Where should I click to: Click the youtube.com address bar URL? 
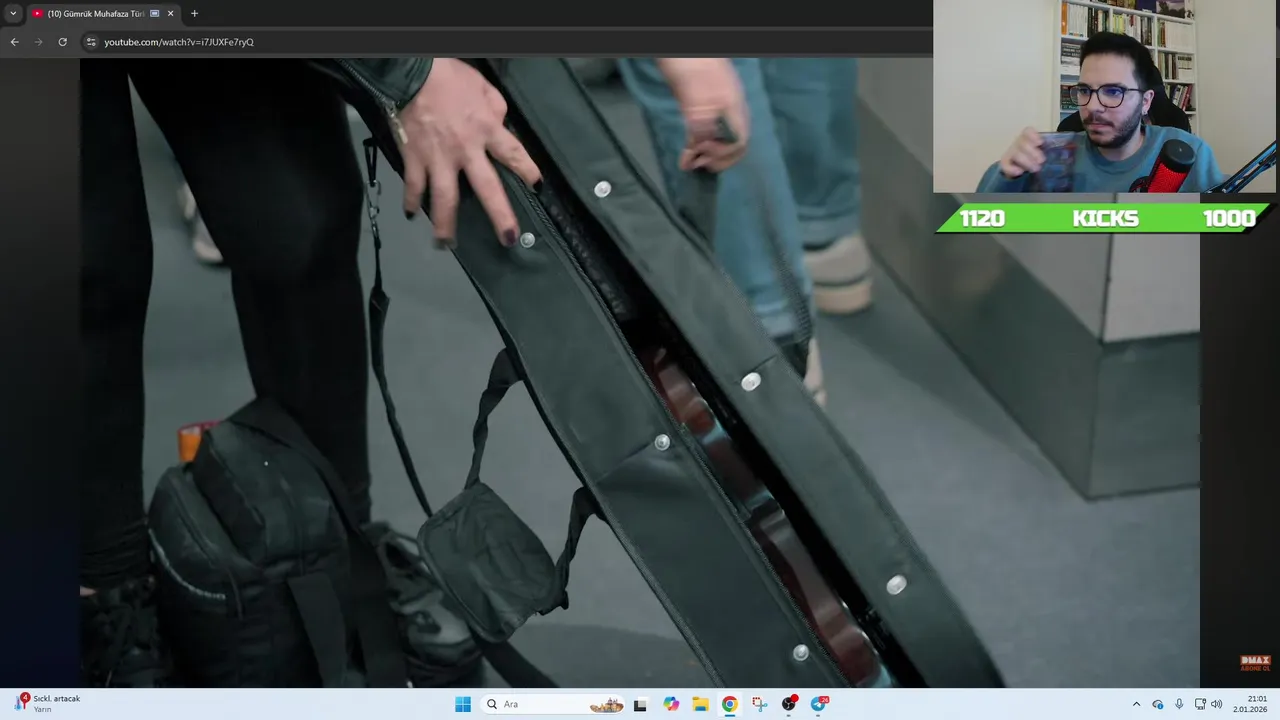[x=179, y=42]
